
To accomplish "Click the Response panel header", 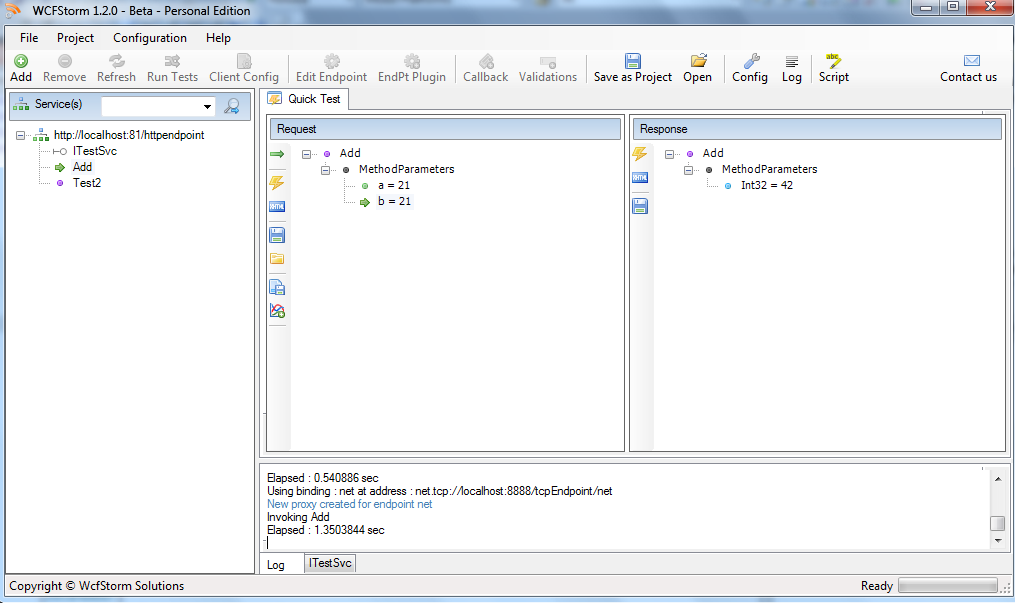I will pyautogui.click(x=817, y=129).
